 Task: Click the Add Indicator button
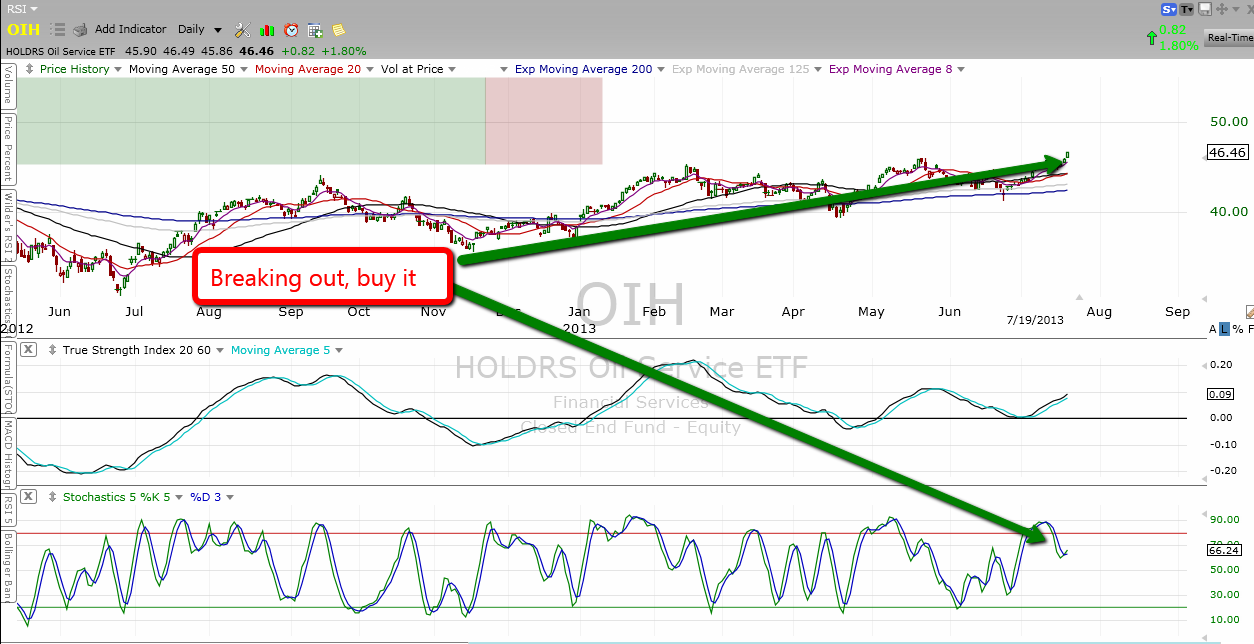[x=130, y=30]
